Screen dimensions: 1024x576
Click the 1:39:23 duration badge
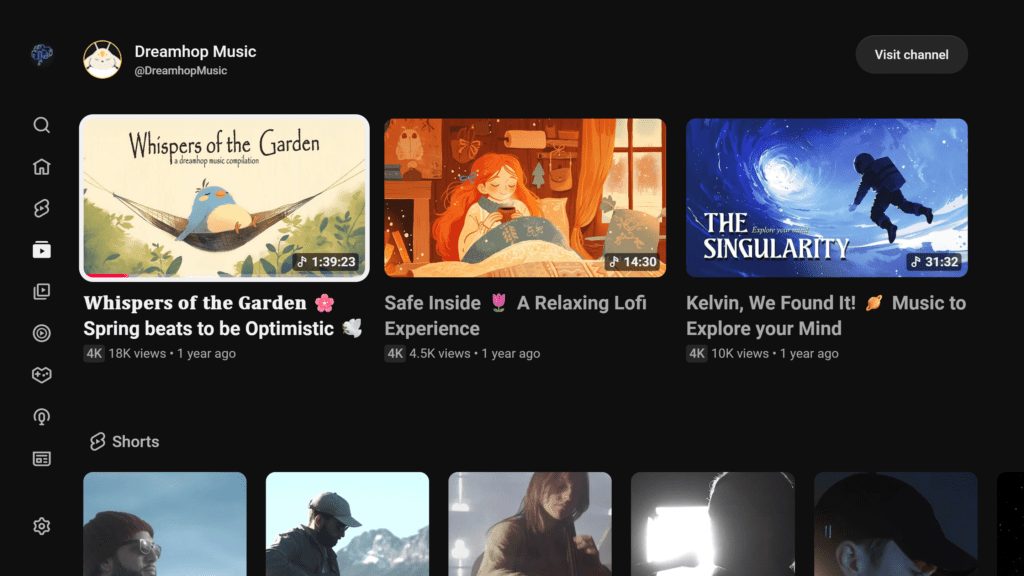pyautogui.click(x=327, y=262)
